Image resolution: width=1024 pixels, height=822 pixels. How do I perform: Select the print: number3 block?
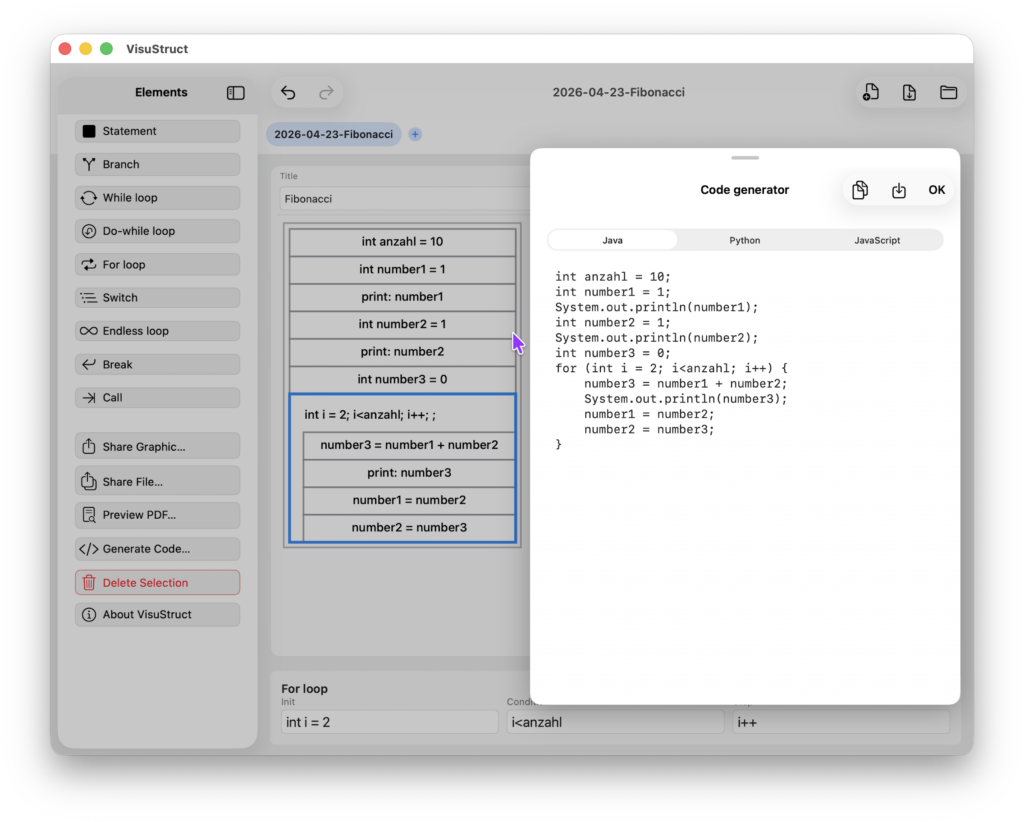[409, 473]
